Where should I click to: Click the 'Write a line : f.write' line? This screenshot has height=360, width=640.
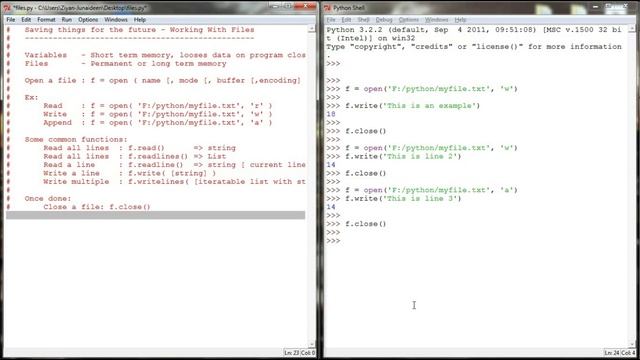[129, 173]
